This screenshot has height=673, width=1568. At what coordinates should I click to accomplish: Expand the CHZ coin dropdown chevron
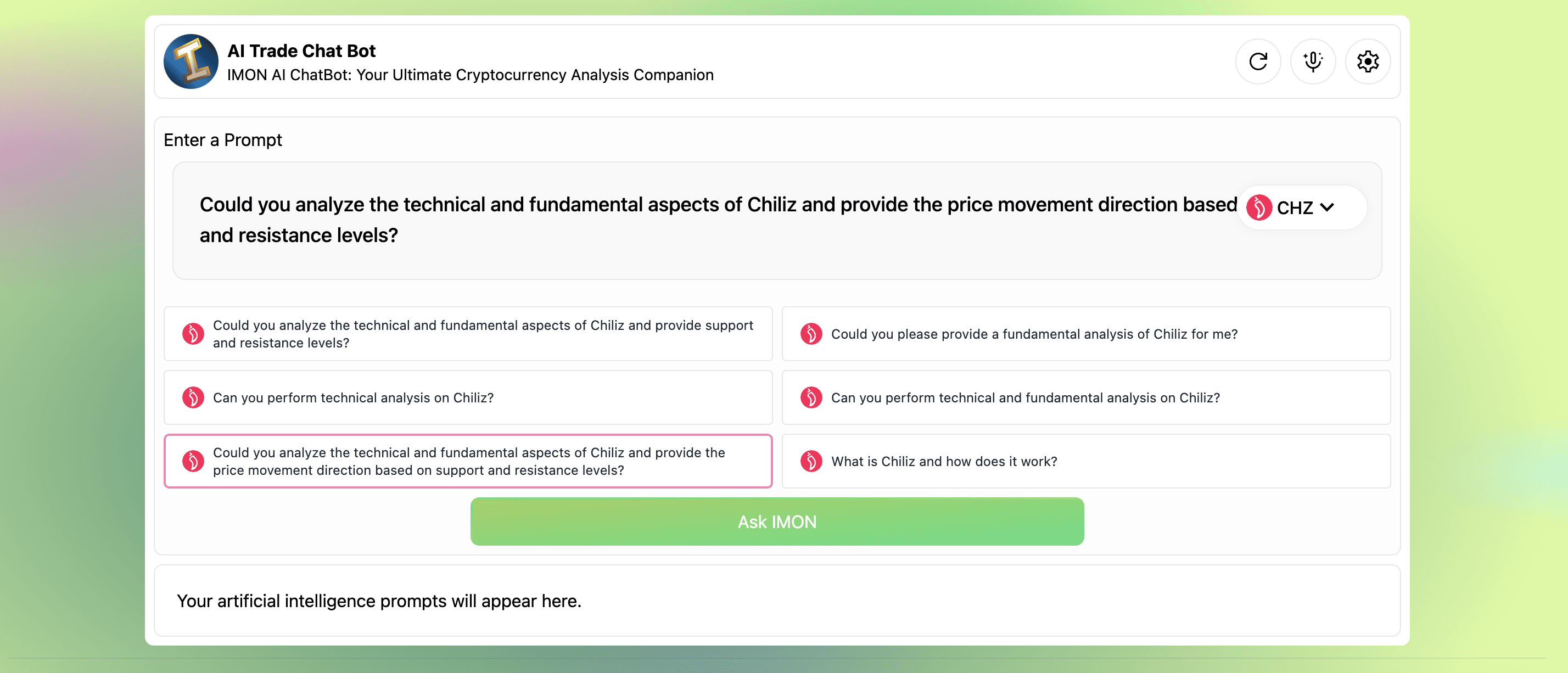click(x=1328, y=207)
